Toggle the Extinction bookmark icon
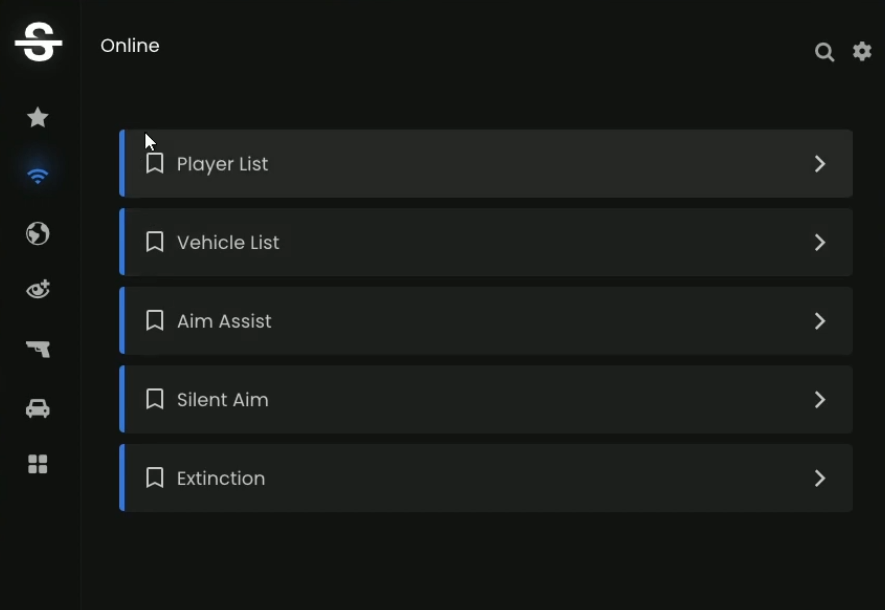 [x=154, y=478]
